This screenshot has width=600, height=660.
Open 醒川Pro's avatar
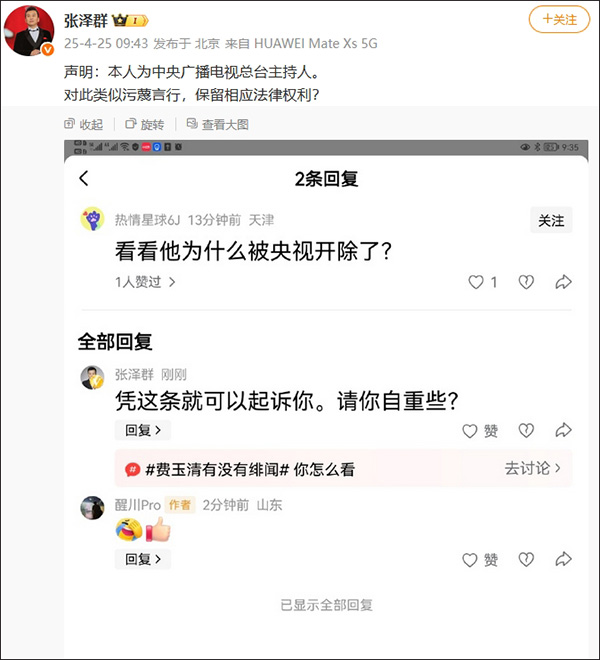(x=93, y=506)
